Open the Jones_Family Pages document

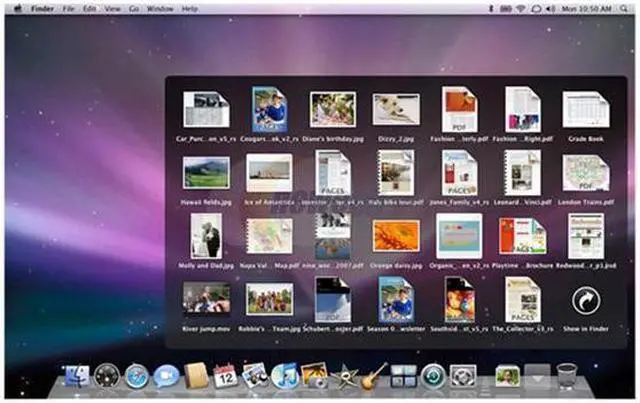pyautogui.click(x=459, y=173)
